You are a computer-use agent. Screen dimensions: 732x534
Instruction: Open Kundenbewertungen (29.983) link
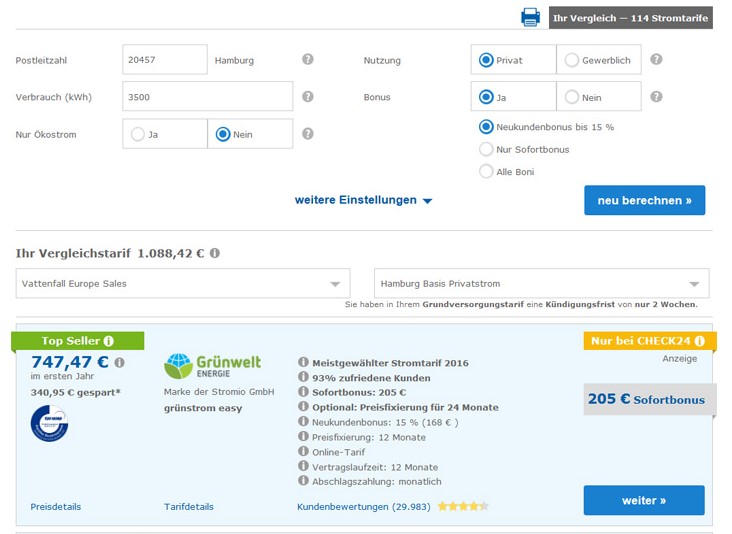coord(363,507)
